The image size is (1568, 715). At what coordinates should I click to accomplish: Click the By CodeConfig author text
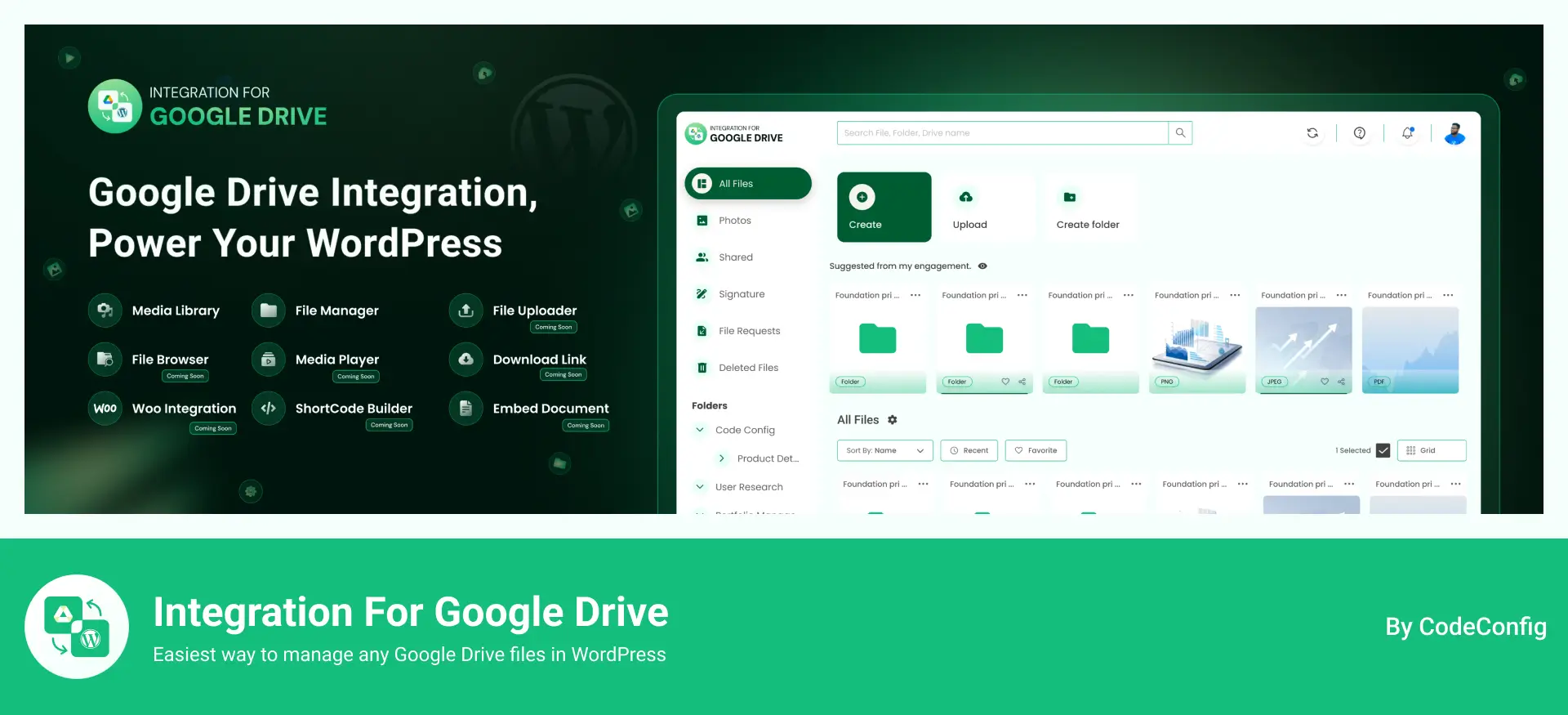pyautogui.click(x=1466, y=627)
